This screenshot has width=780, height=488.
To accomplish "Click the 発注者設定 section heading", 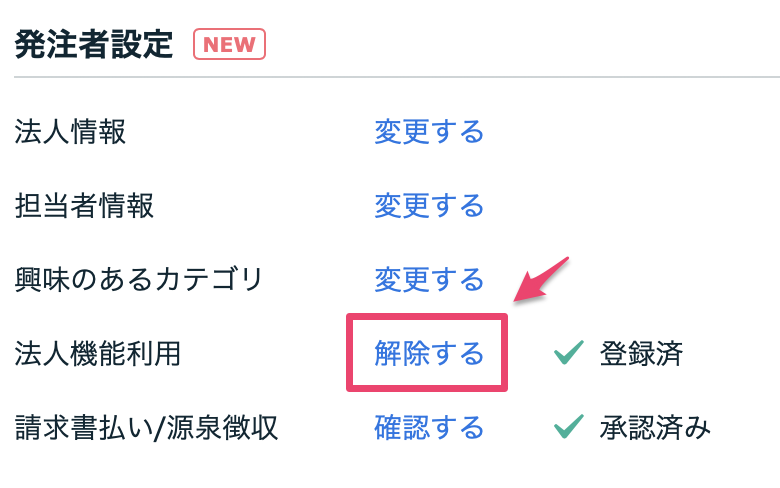I will (94, 44).
